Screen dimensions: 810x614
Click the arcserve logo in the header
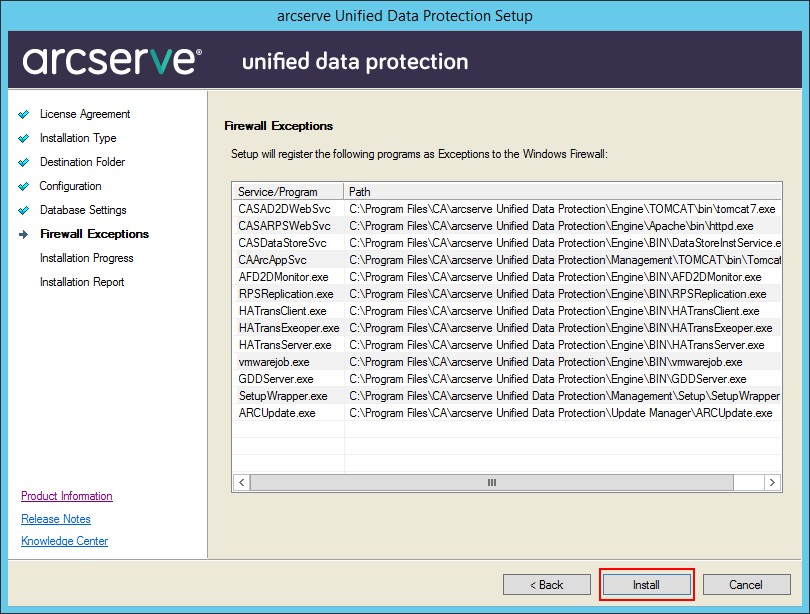coord(112,61)
